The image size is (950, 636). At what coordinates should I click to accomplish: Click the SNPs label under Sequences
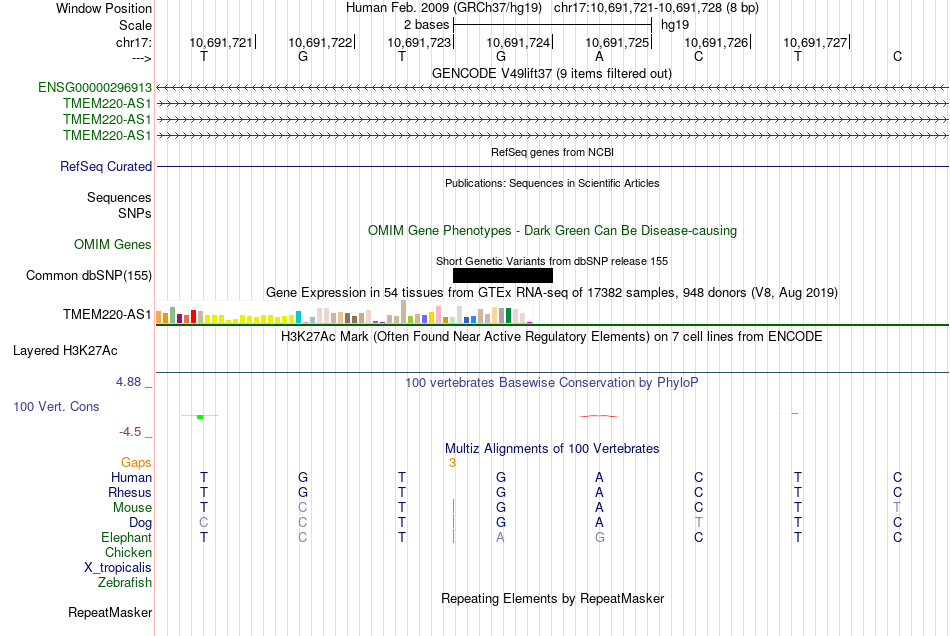point(135,213)
